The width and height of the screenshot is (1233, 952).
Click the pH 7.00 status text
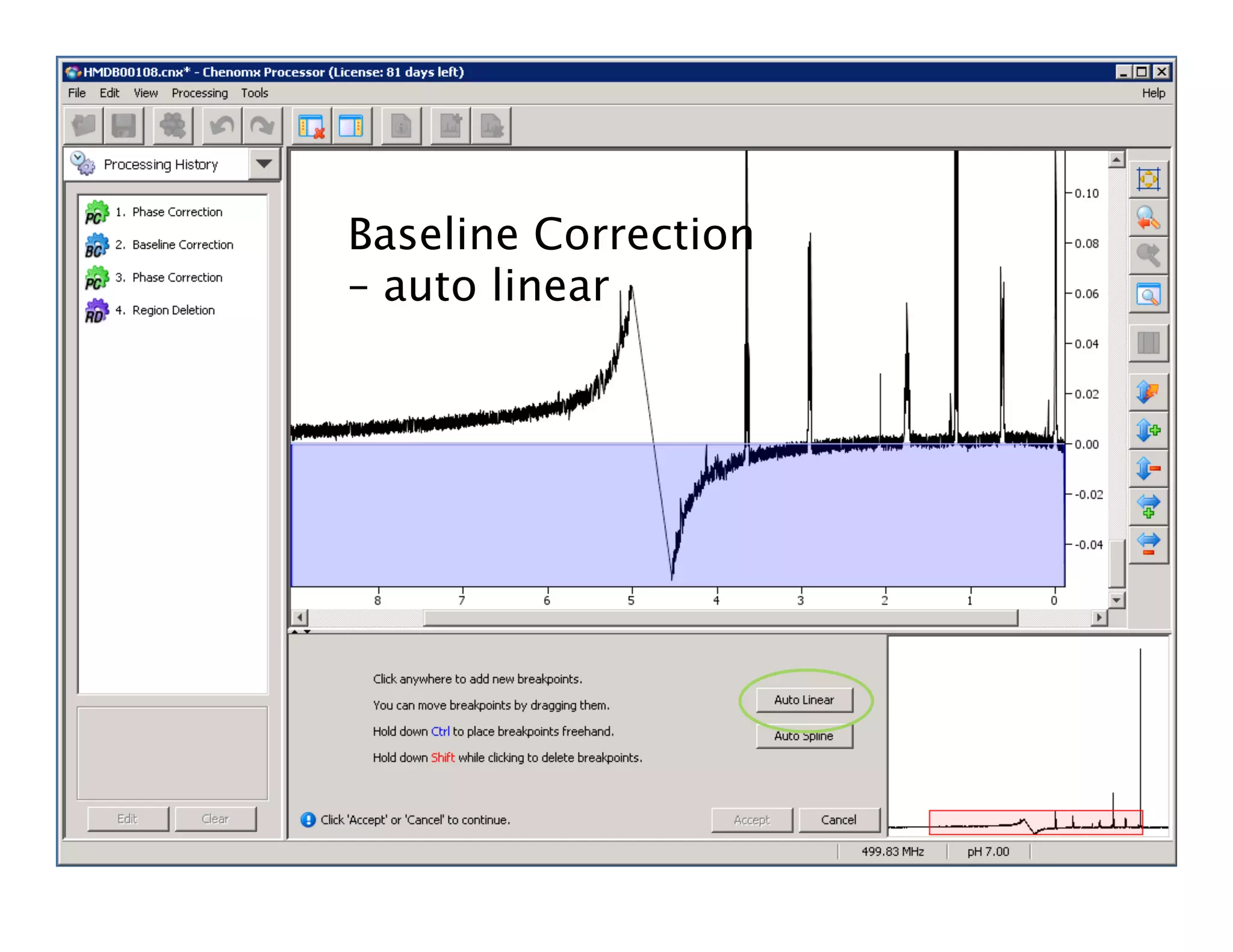pyautogui.click(x=988, y=852)
